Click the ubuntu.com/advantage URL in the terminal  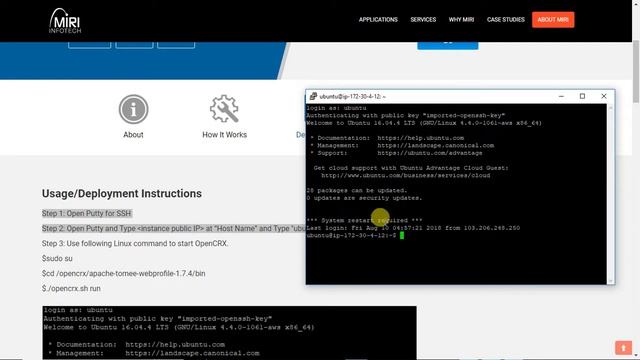tap(430, 153)
